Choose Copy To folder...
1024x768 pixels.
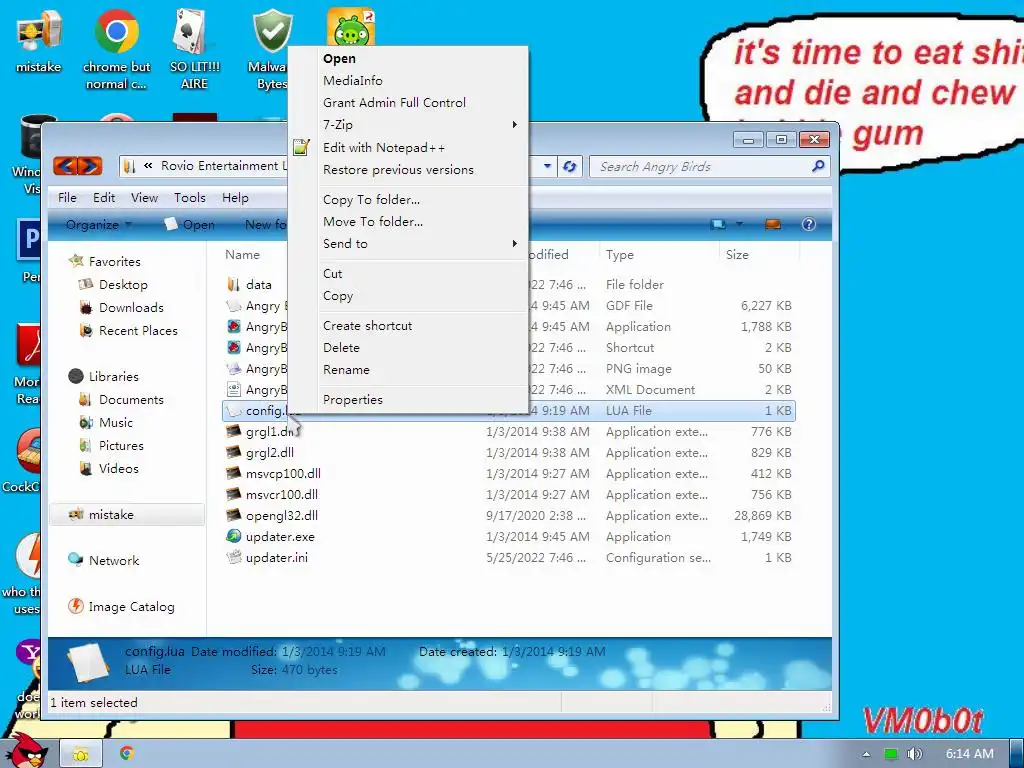408,200
